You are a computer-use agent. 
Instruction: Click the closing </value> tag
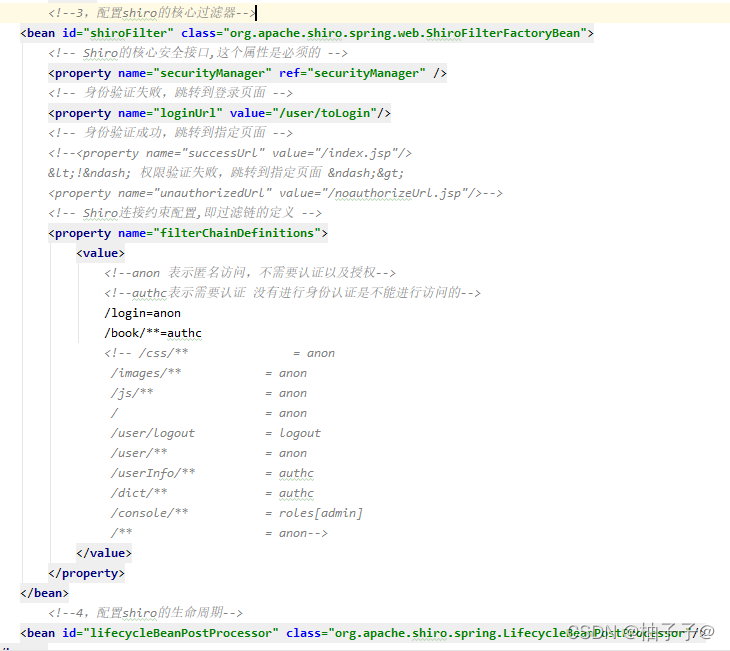point(104,553)
